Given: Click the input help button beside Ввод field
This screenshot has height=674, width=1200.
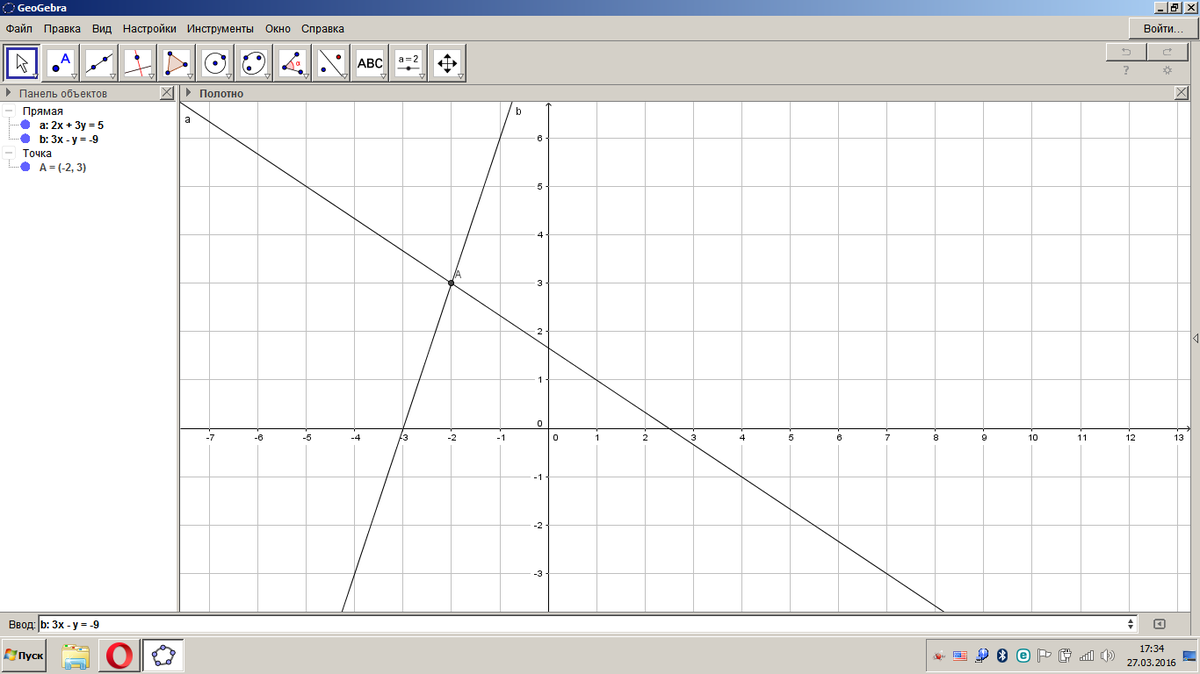Looking at the screenshot, I should [1159, 624].
